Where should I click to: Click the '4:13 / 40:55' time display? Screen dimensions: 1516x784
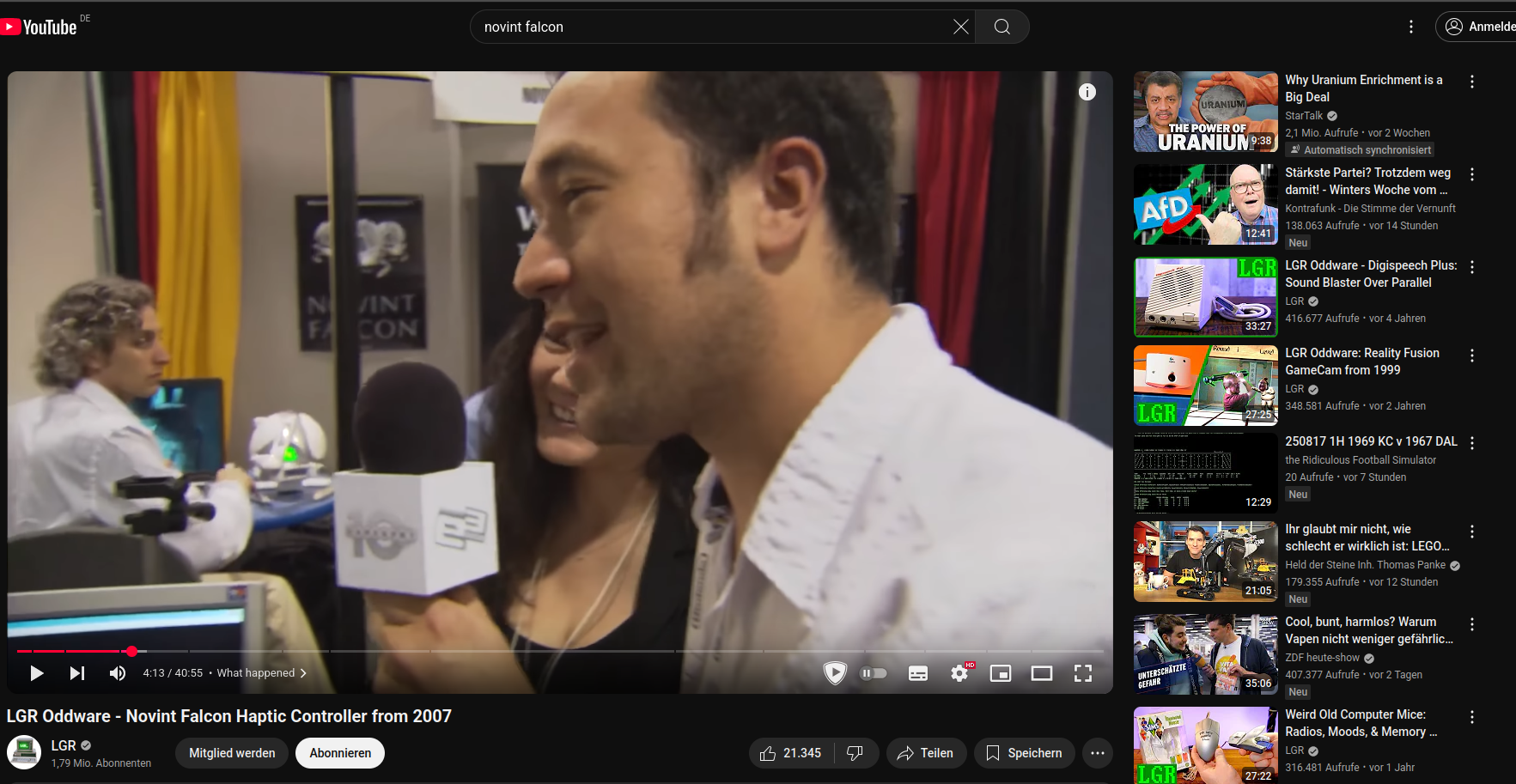(x=173, y=673)
